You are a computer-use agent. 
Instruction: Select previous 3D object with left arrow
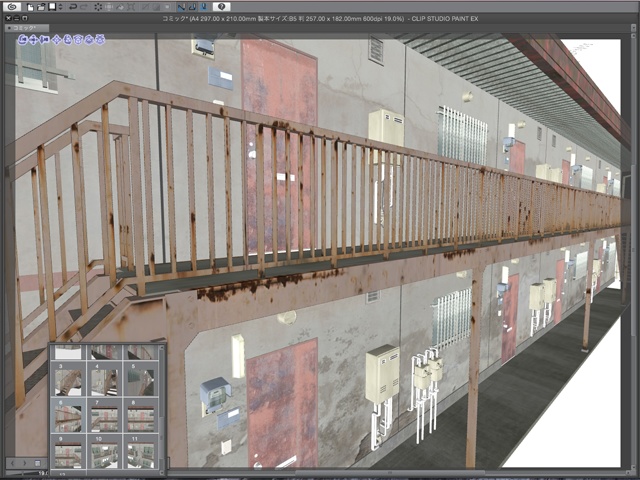[x=12, y=463]
